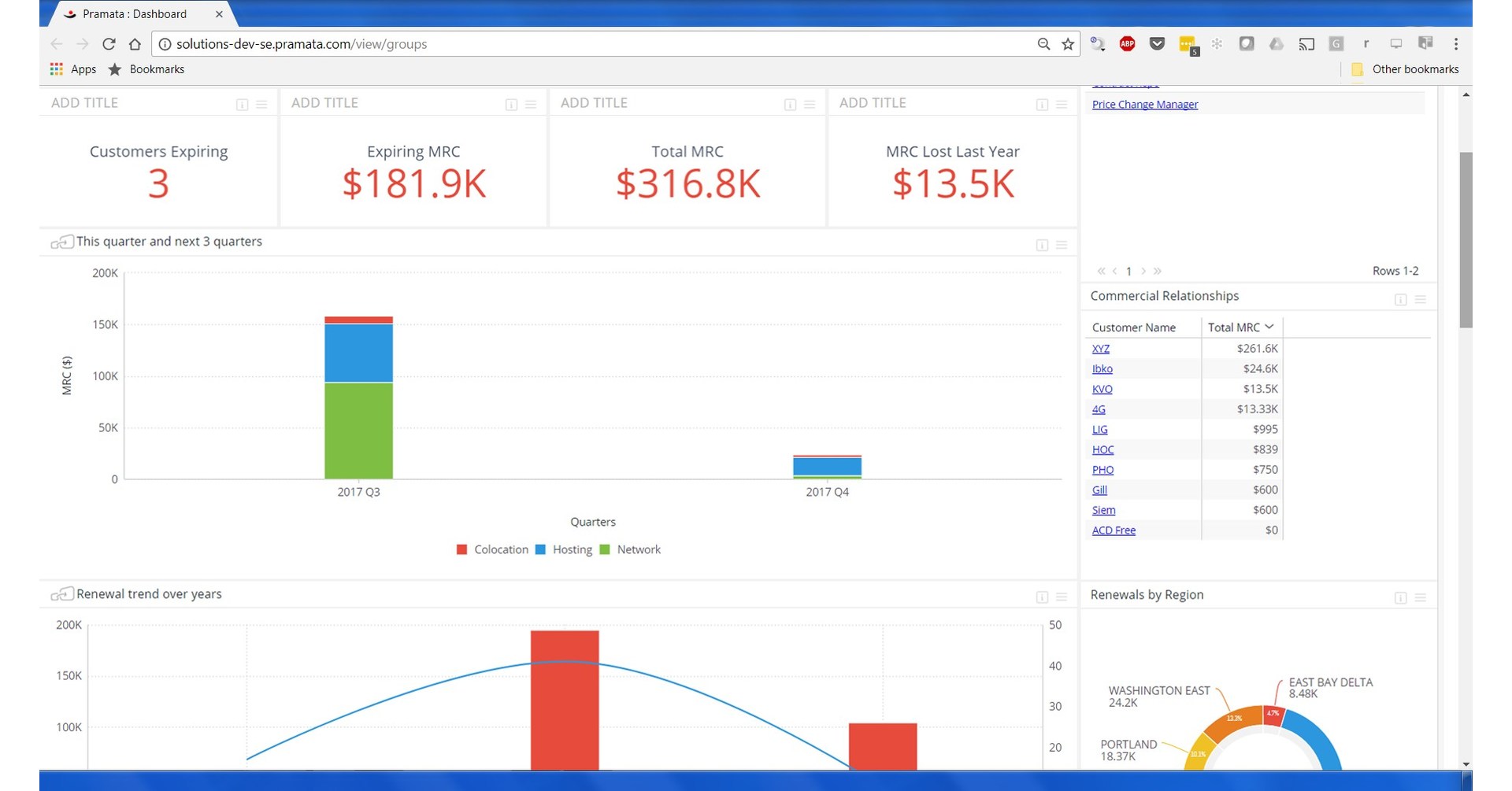Open info icon on quarterly MRC chart
The image size is (1512, 791).
click(1043, 246)
